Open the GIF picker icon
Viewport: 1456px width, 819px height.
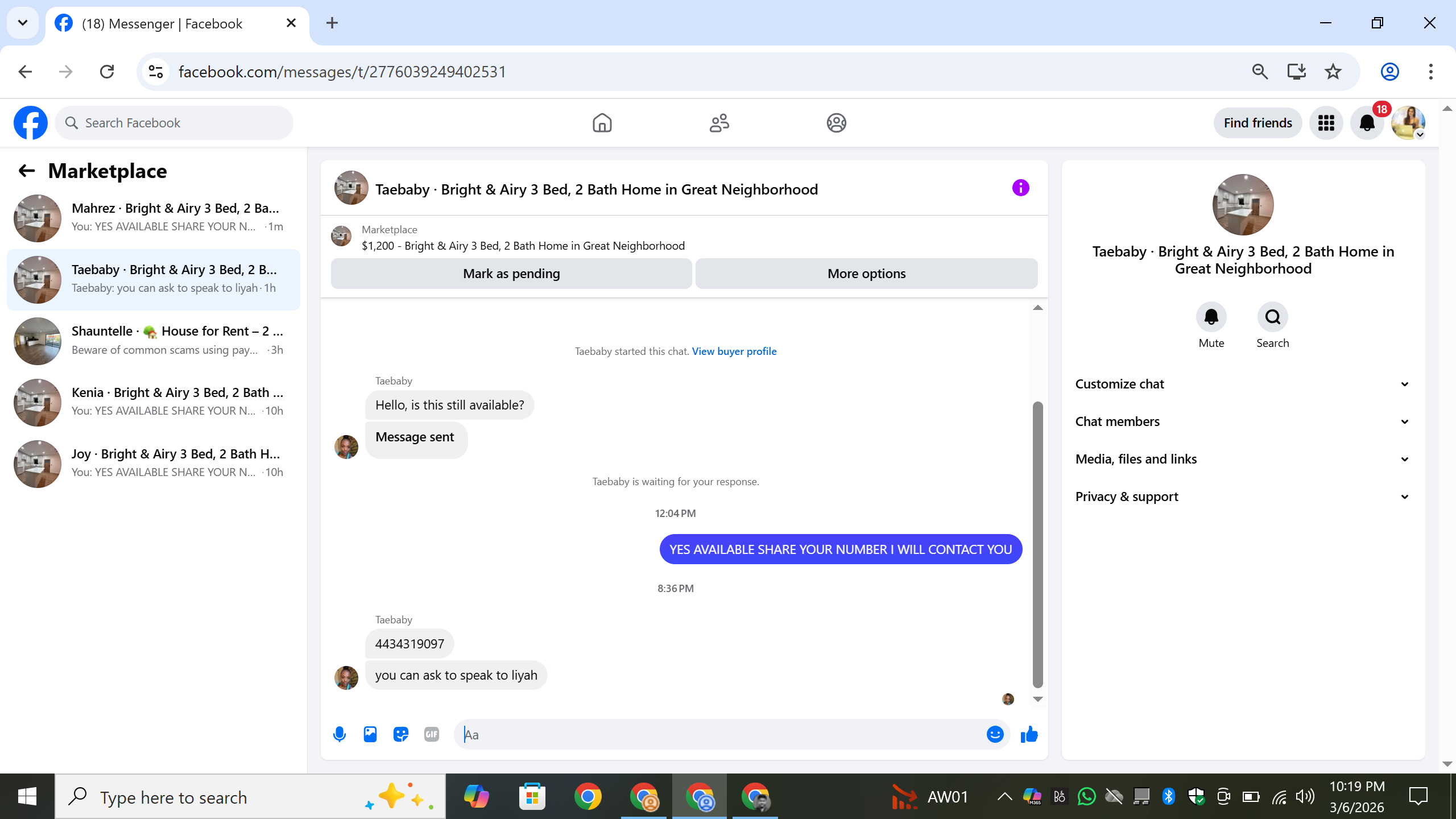[432, 734]
